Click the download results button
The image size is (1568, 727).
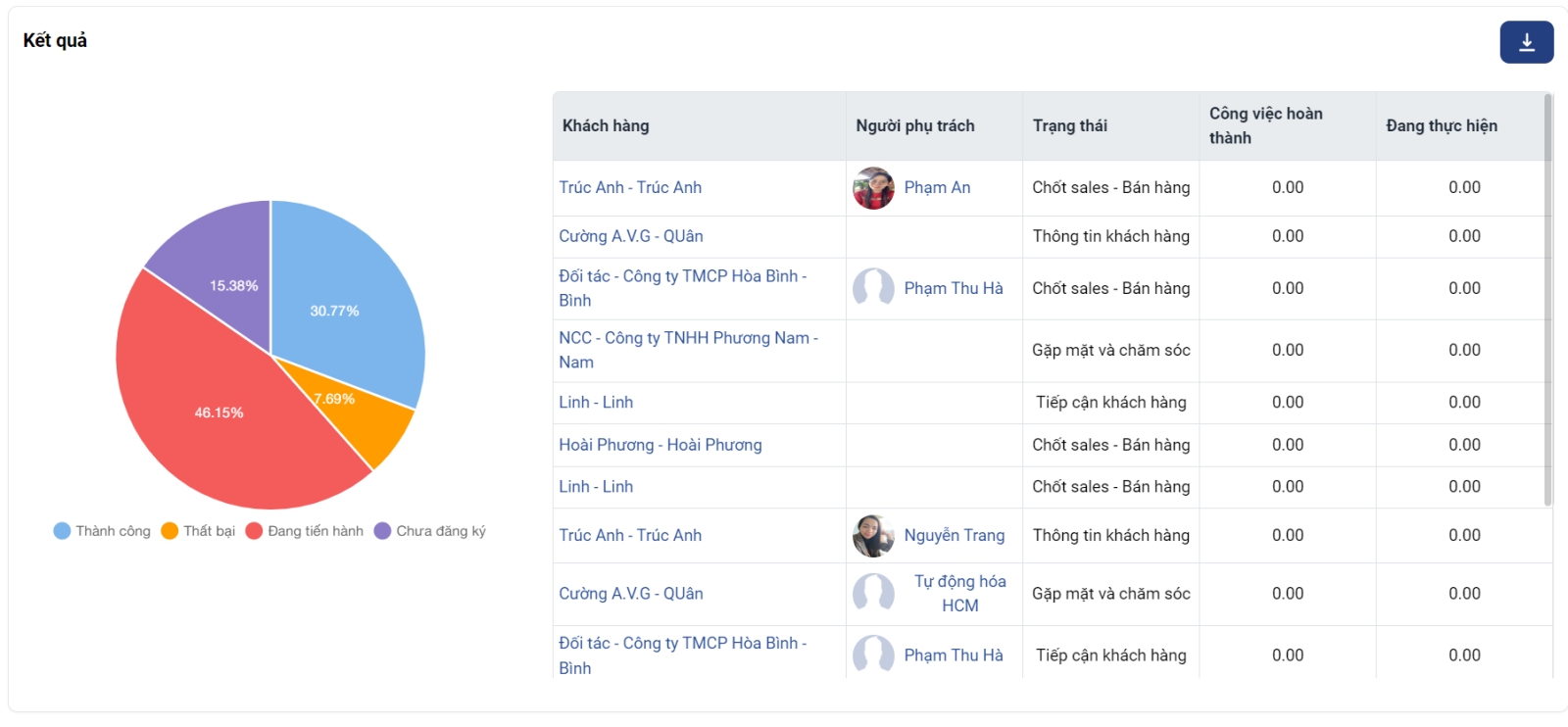[1526, 42]
